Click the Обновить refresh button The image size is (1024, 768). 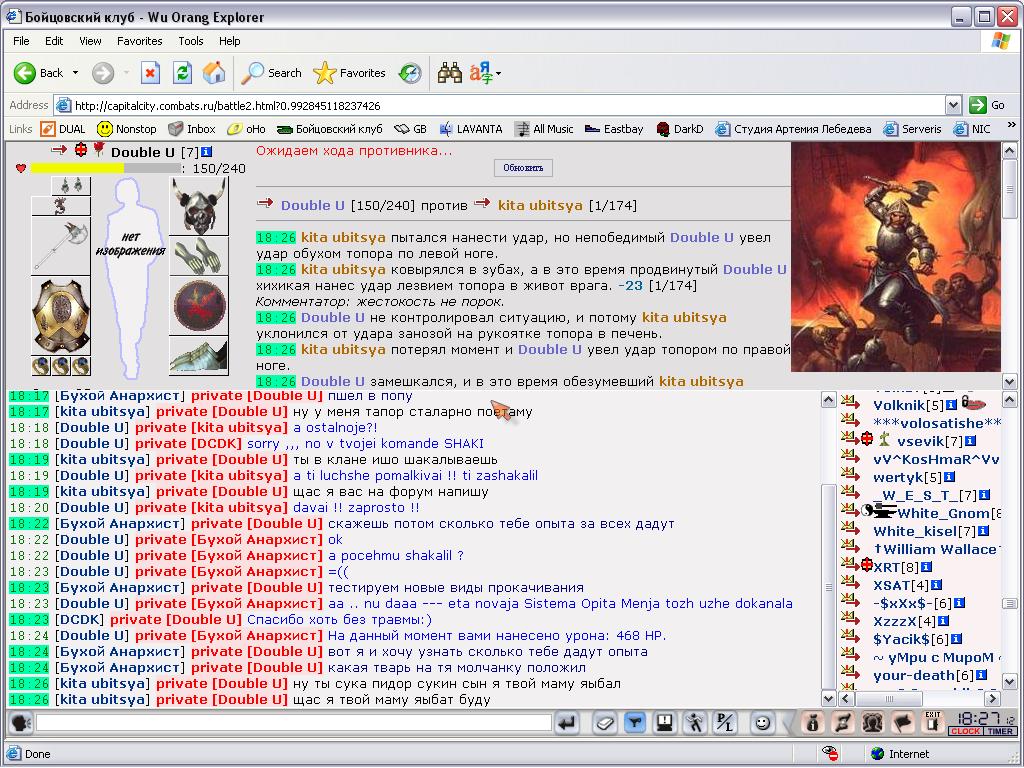coord(523,168)
